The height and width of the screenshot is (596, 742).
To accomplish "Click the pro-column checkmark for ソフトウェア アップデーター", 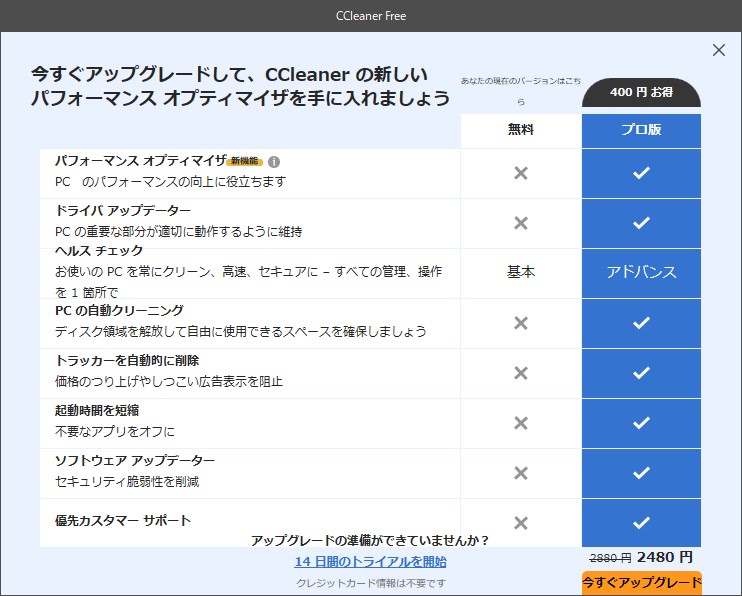I will pyautogui.click(x=641, y=473).
